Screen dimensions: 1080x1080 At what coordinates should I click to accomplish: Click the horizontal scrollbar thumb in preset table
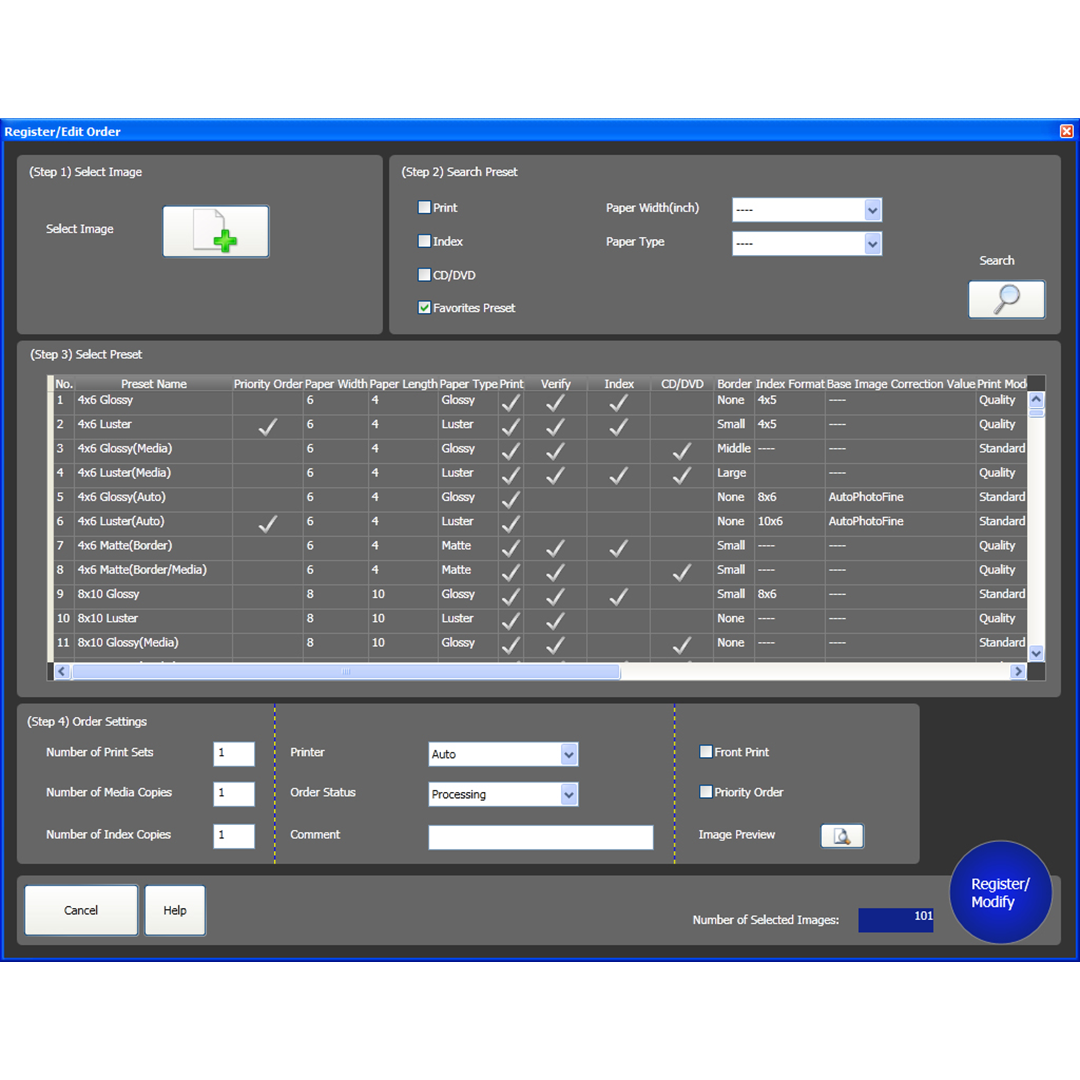(x=346, y=672)
